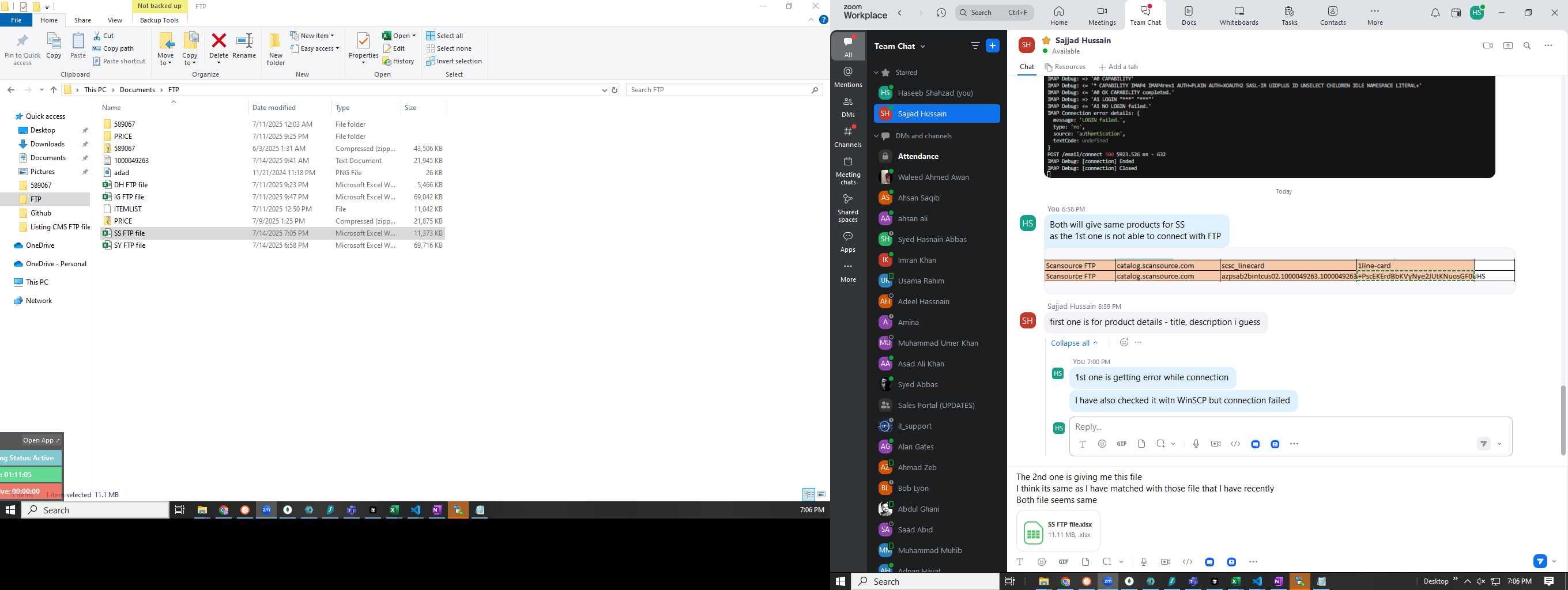Click Edit in Explorer Open group
This screenshot has height=590, width=1568.
point(394,48)
